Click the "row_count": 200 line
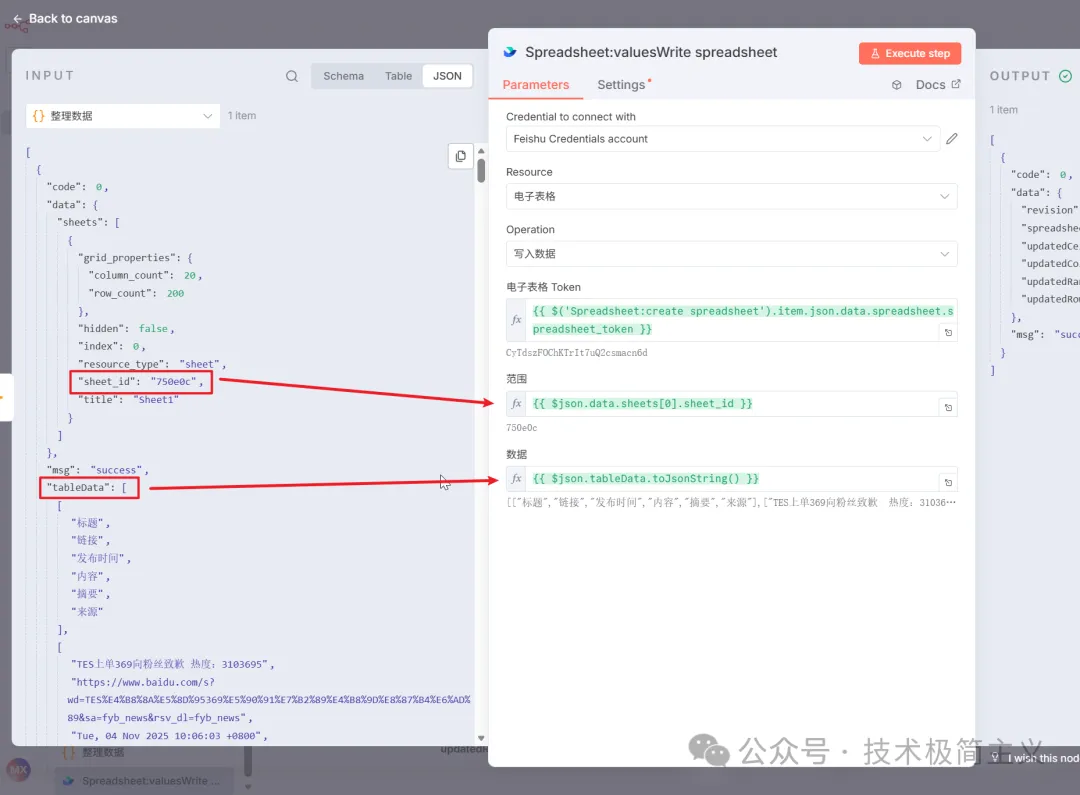This screenshot has height=795, width=1080. pyautogui.click(x=136, y=293)
